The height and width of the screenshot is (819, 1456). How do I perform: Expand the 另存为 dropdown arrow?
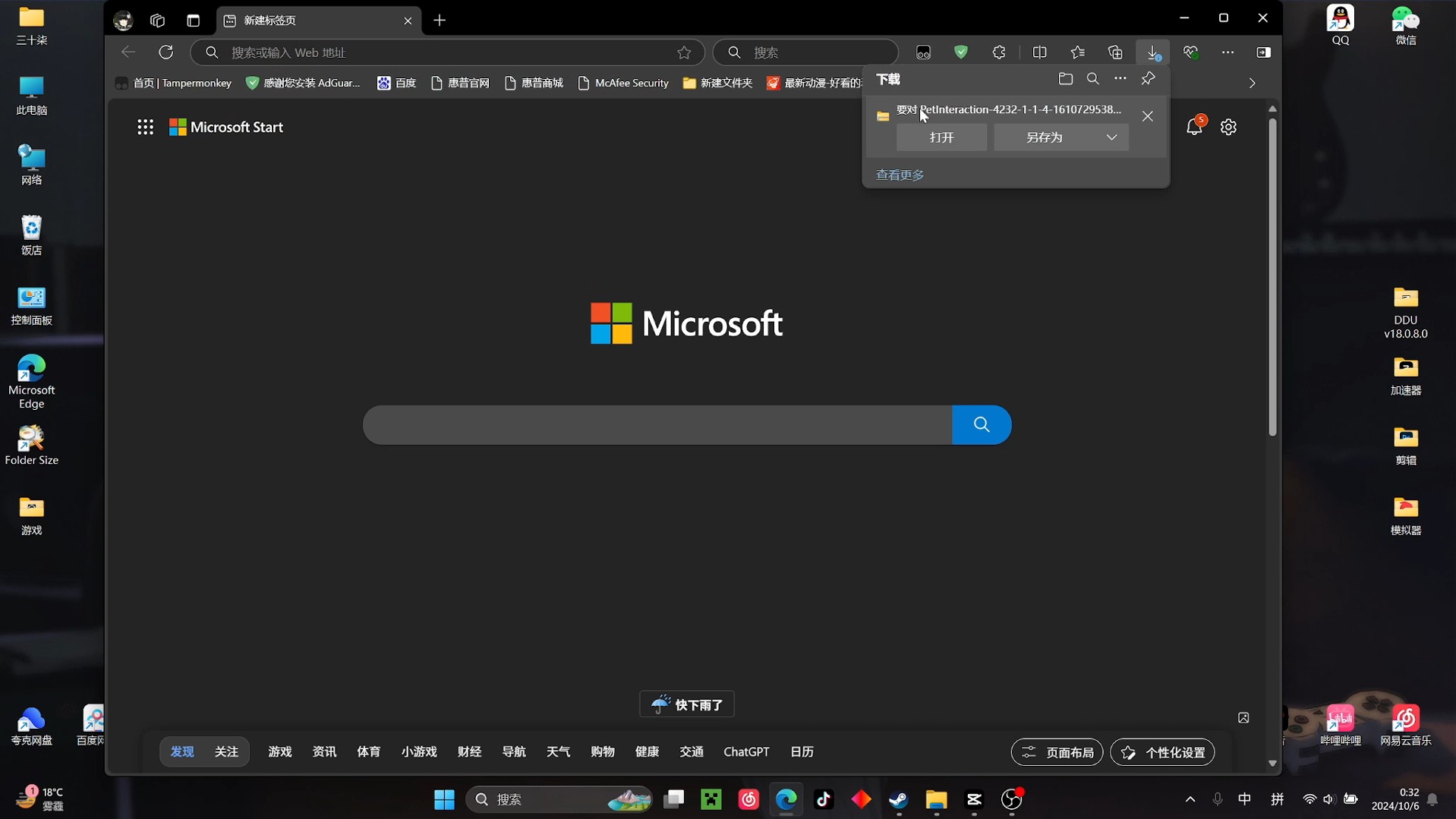1111,137
